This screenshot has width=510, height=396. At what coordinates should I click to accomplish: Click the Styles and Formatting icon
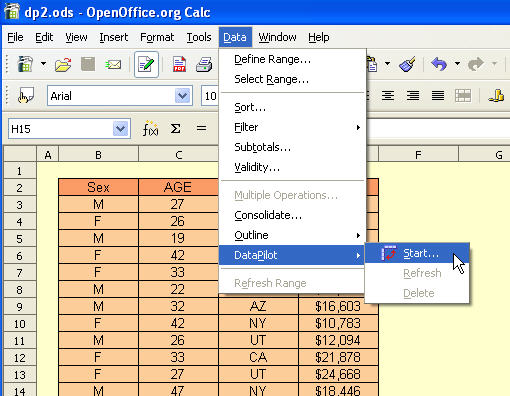26,96
